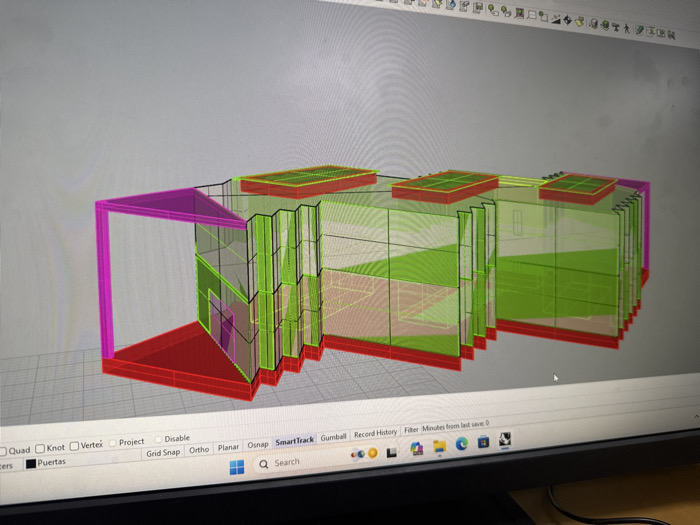The width and height of the screenshot is (700, 525).
Task: Click the floppy disk Save icon
Action: (x=478, y=8)
